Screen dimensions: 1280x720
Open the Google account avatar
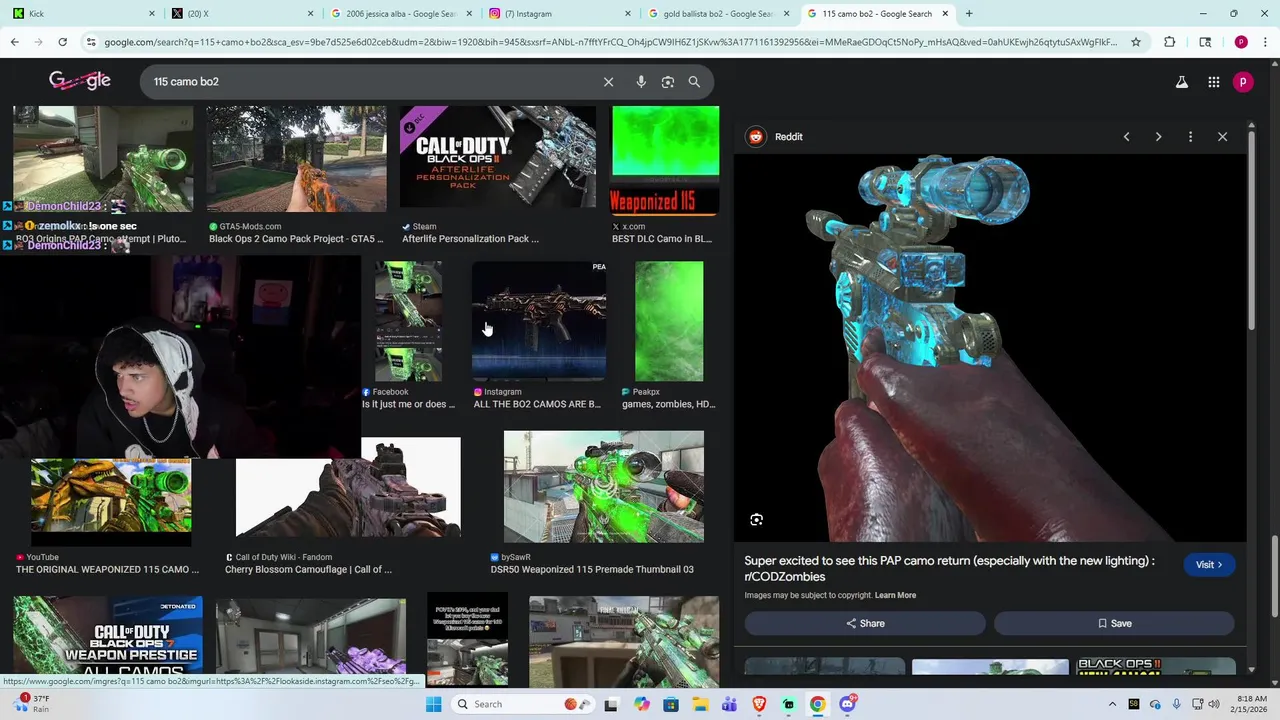pos(1243,82)
